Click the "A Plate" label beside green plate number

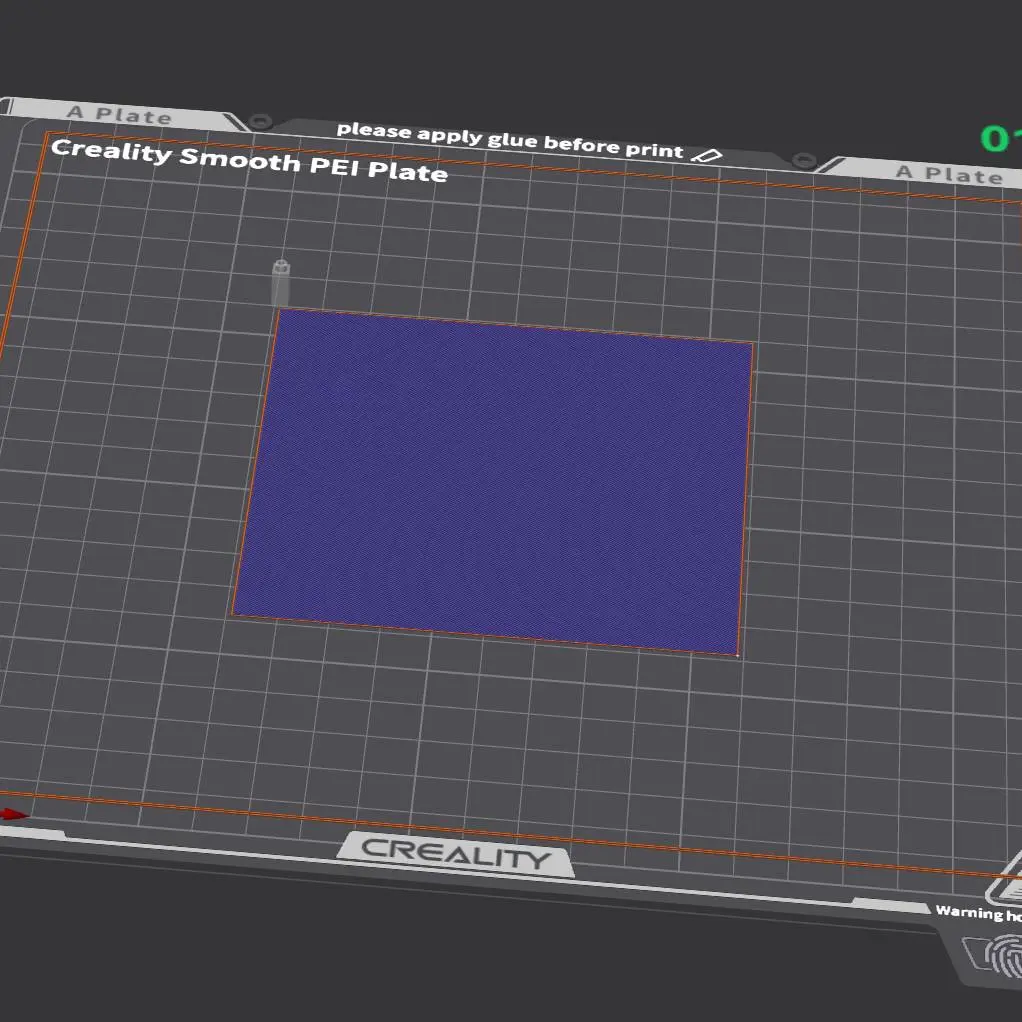948,174
